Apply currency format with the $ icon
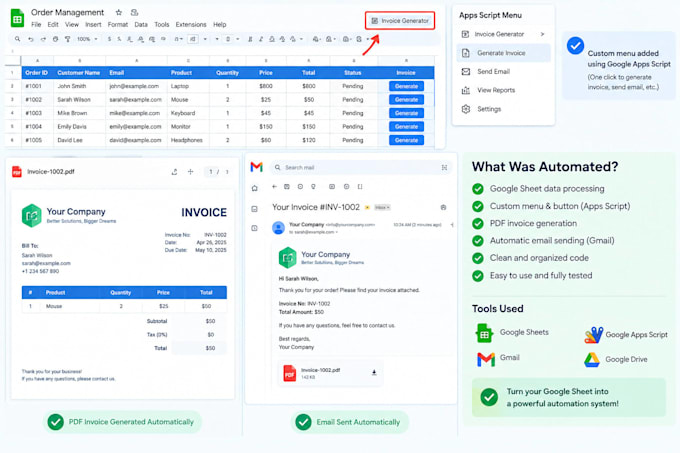The height and width of the screenshot is (453, 680). pyautogui.click(x=109, y=39)
